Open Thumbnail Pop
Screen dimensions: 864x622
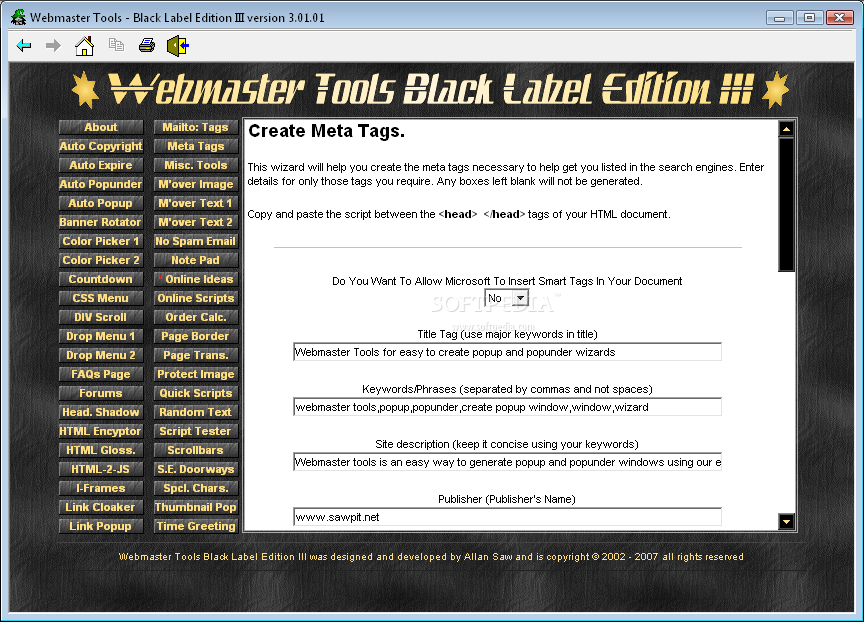tap(196, 507)
